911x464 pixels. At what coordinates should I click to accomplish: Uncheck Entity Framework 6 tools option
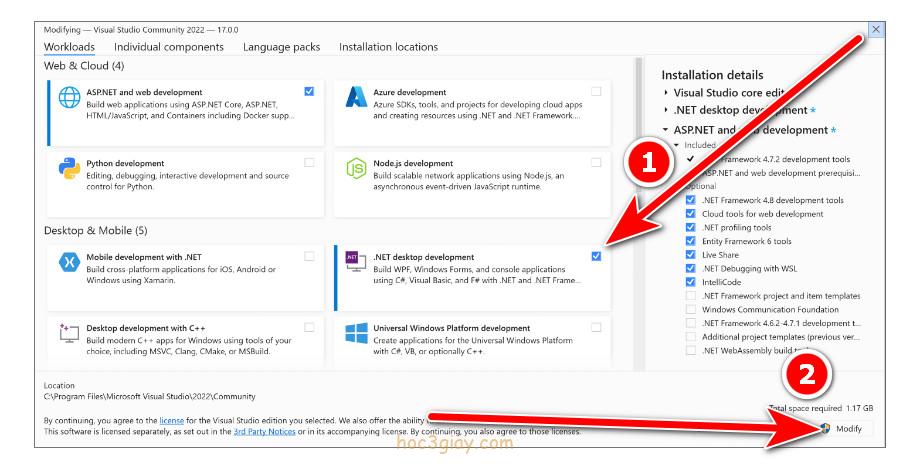[x=691, y=241]
